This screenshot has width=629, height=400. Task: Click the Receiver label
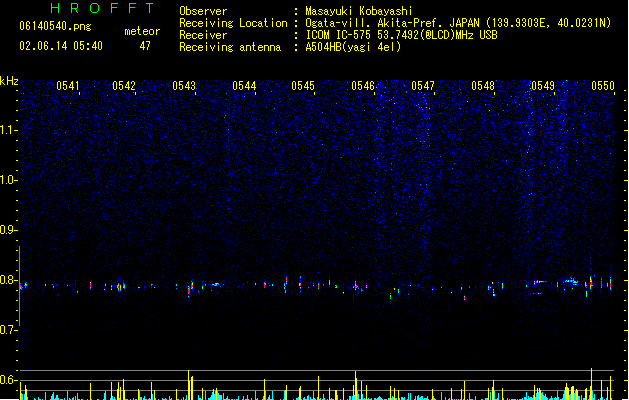point(203,35)
